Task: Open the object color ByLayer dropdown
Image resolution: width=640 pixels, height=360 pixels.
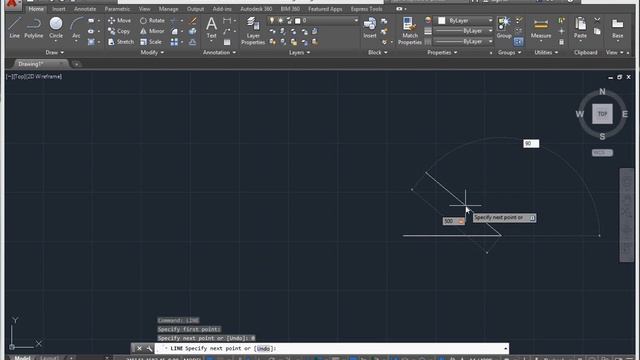Action: pos(490,20)
